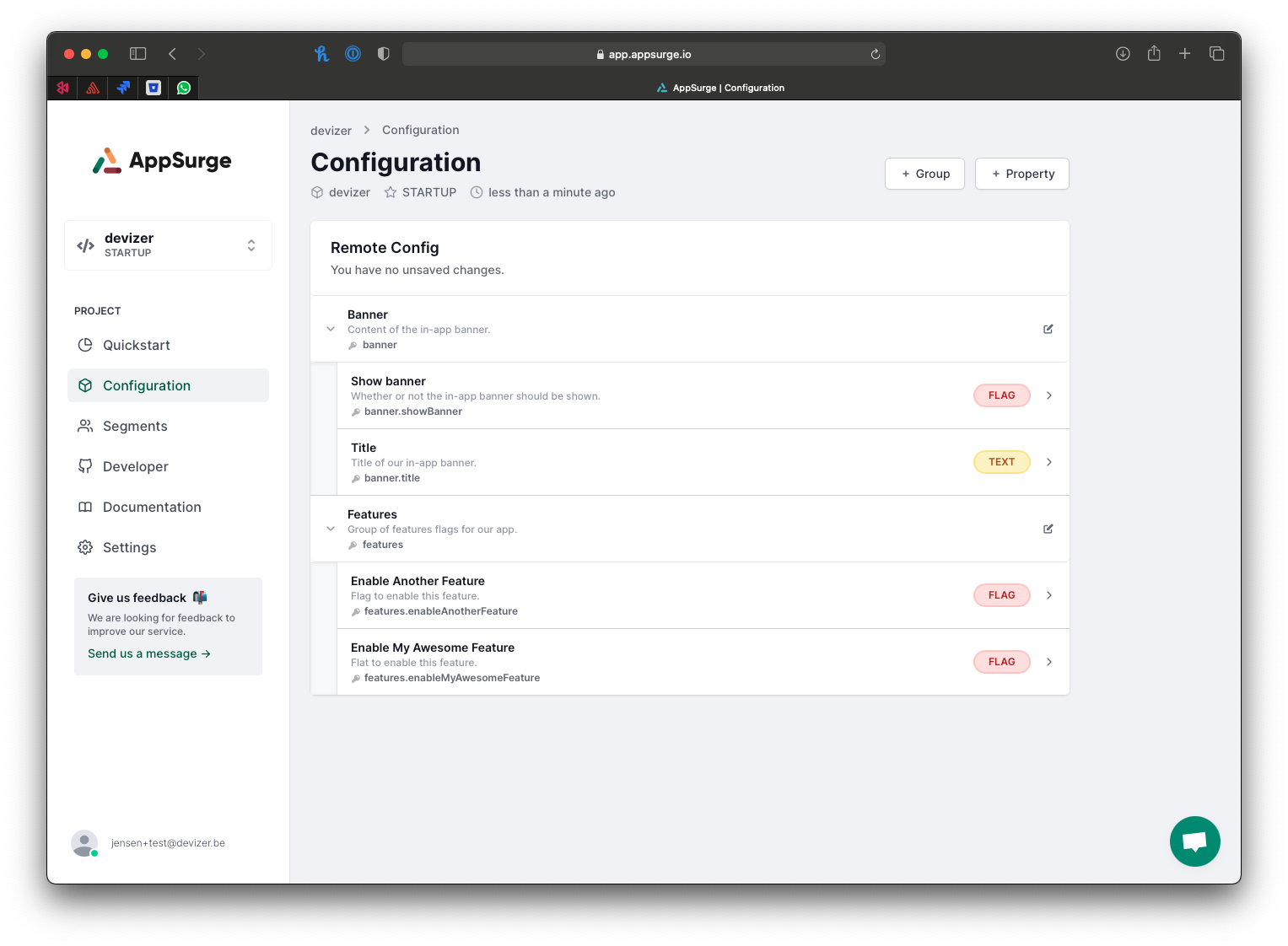The width and height of the screenshot is (1288, 946).
Task: Click the user avatar at bottom left
Action: (84, 843)
